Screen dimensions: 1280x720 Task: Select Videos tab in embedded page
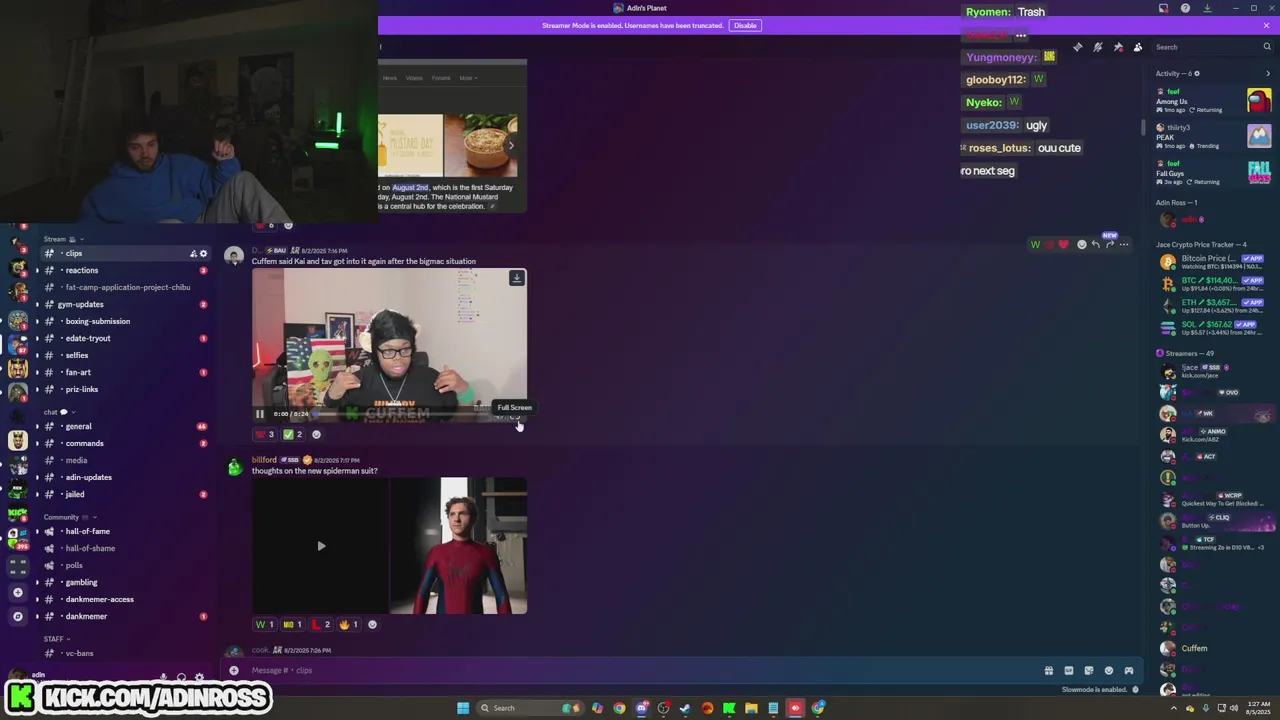(414, 78)
